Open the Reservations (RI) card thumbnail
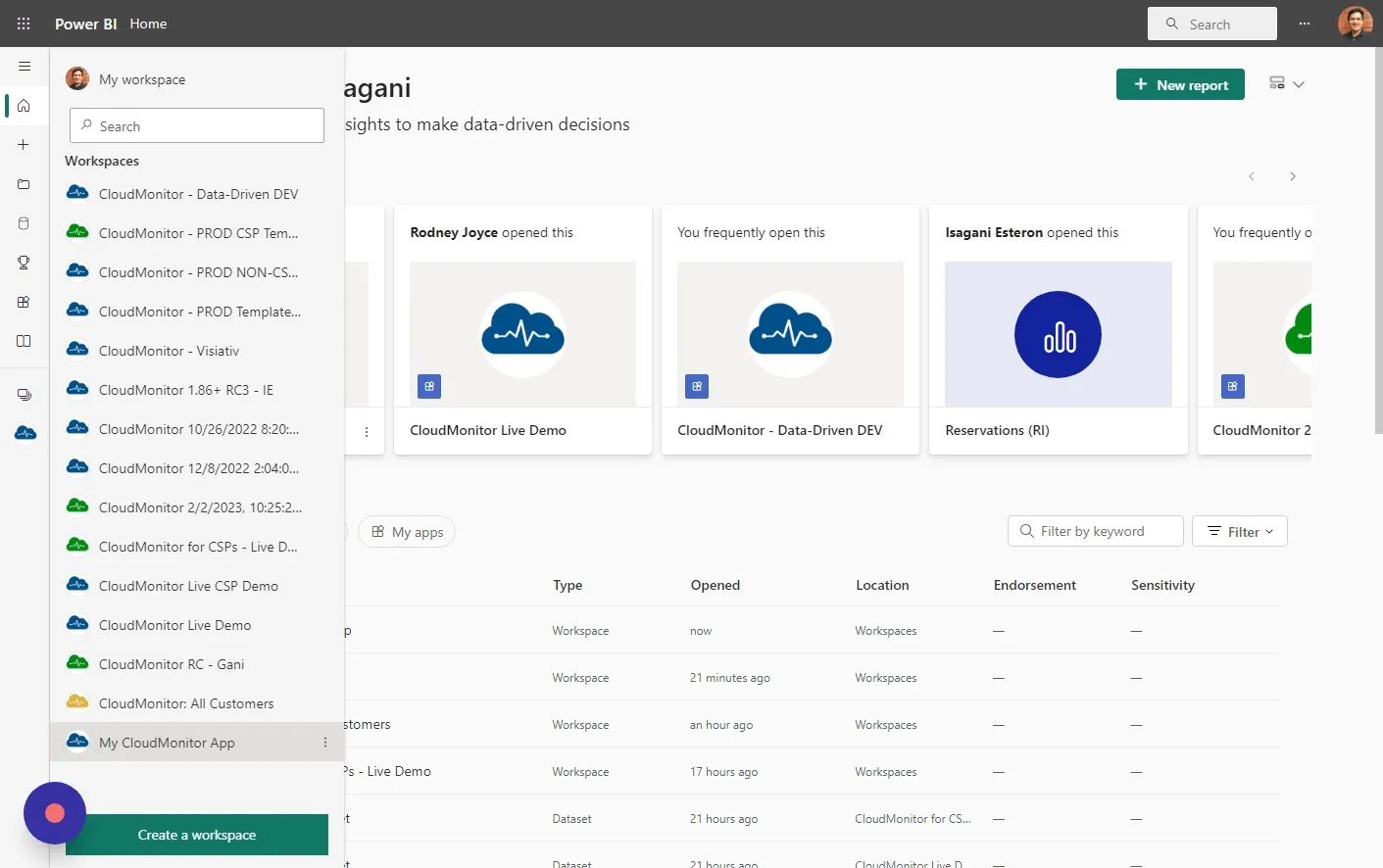This screenshot has width=1383, height=868. pyautogui.click(x=1059, y=334)
